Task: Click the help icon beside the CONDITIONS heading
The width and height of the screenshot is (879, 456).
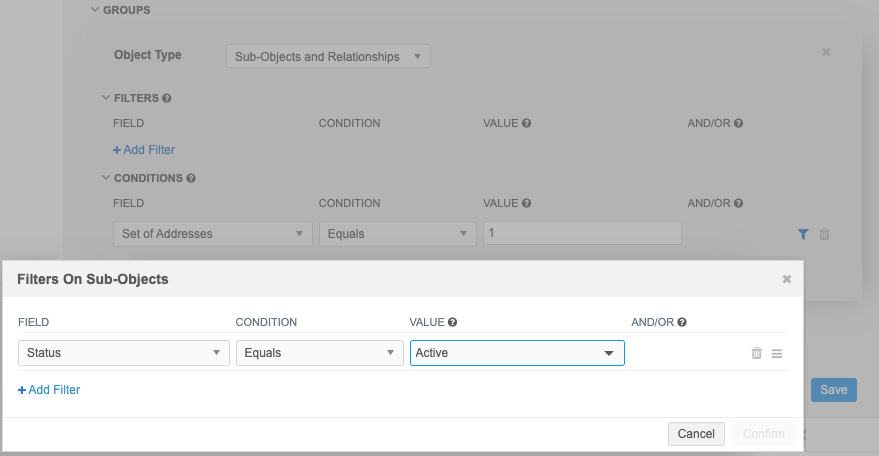Action: (x=190, y=179)
